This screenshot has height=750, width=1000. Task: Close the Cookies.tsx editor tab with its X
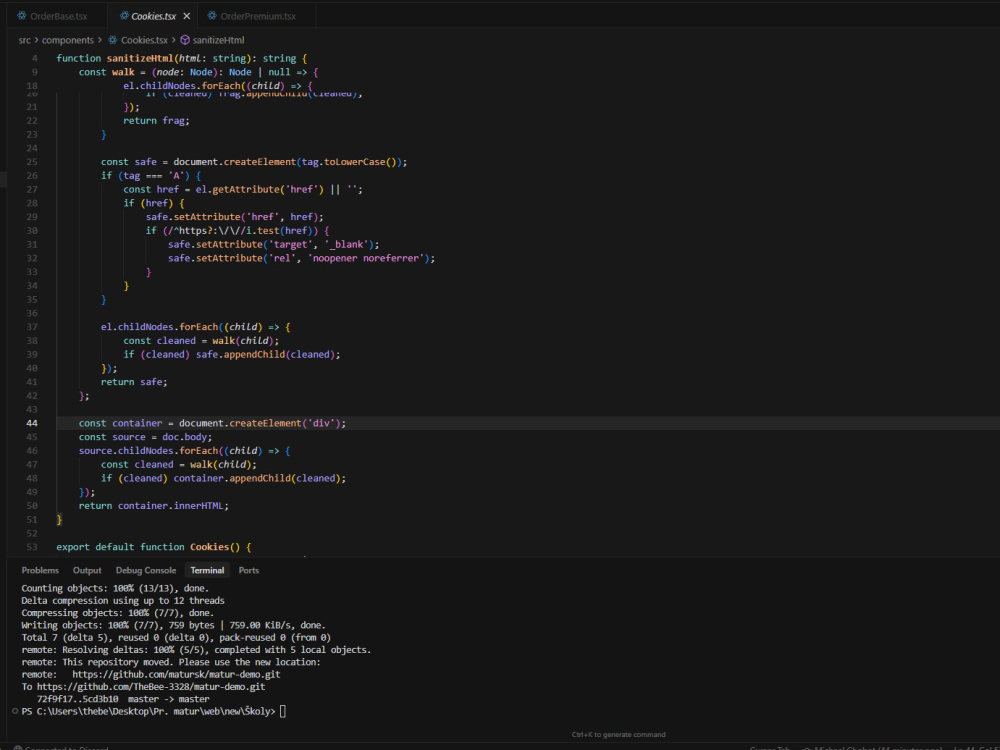point(186,16)
